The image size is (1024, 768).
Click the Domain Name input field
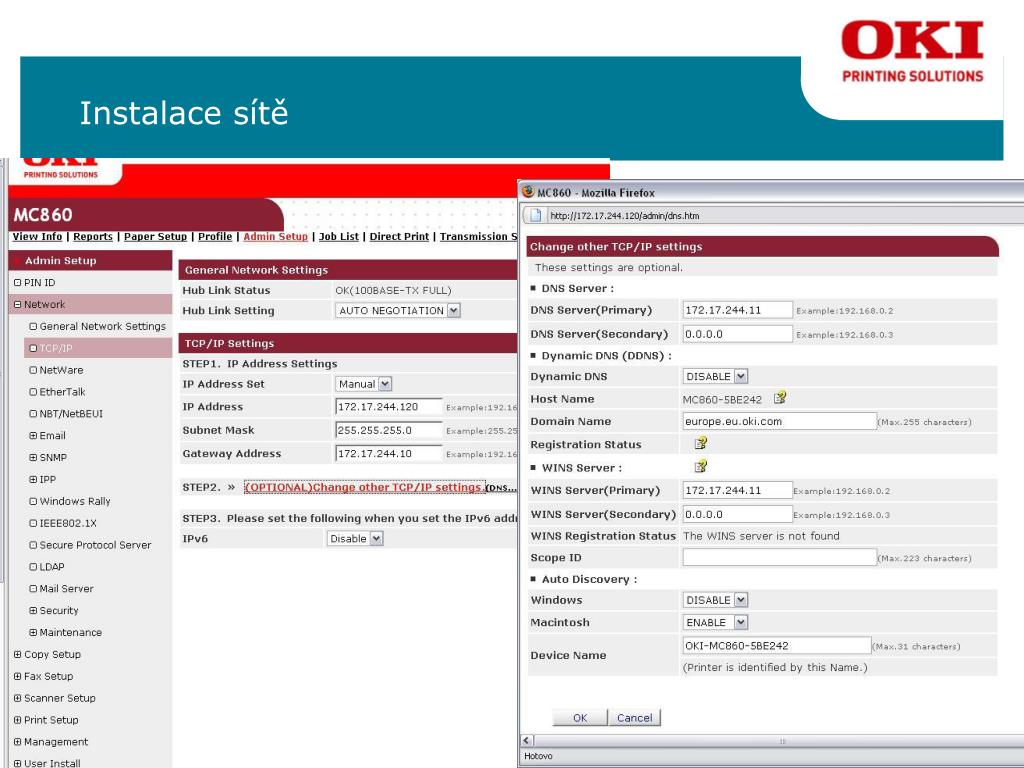pos(780,421)
